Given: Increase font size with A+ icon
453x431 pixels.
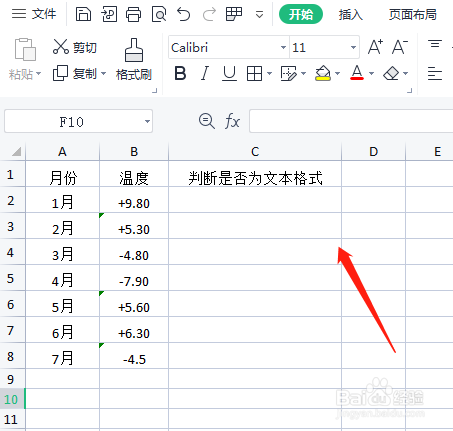Looking at the screenshot, I should 375,47.
